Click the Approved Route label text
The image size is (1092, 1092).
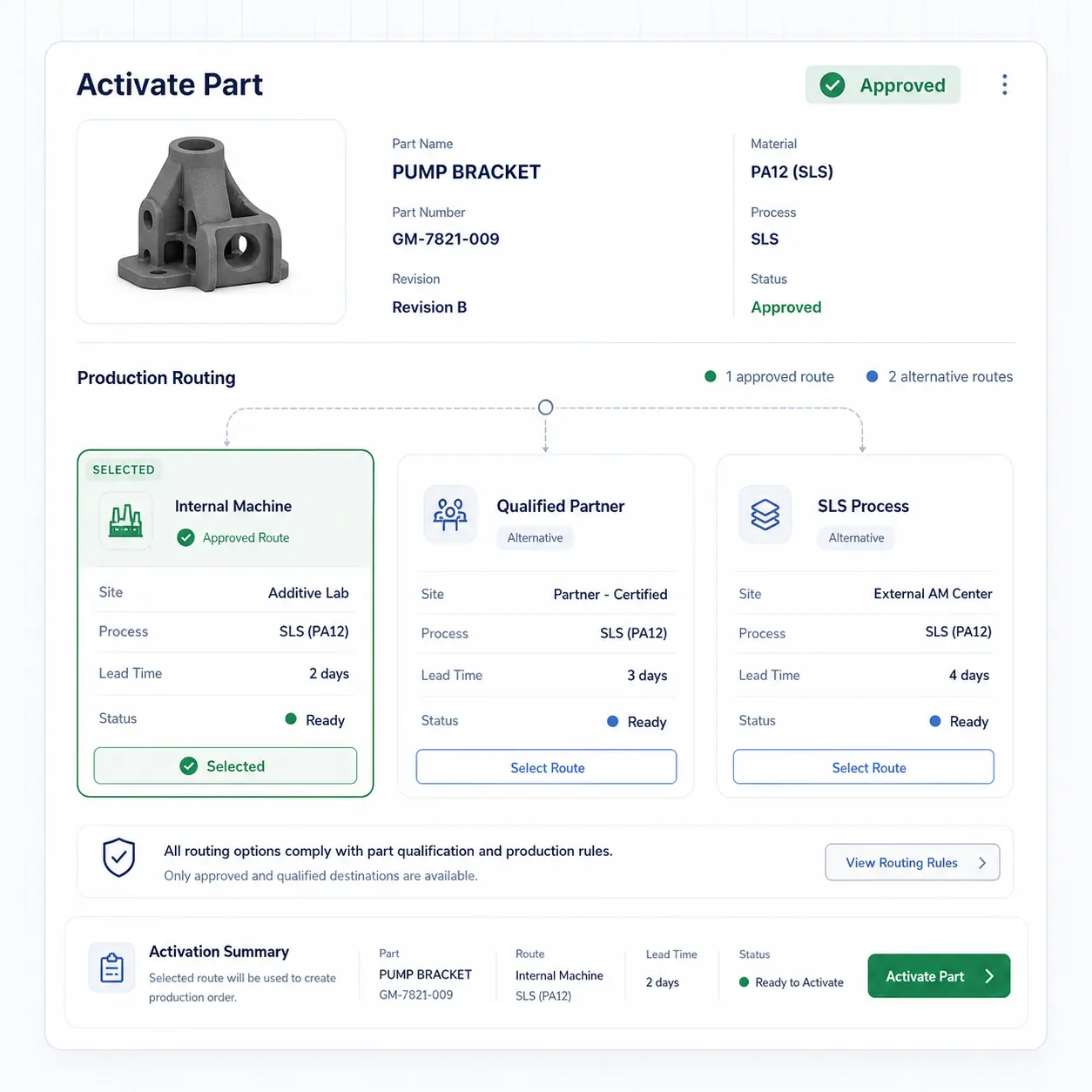(x=246, y=538)
